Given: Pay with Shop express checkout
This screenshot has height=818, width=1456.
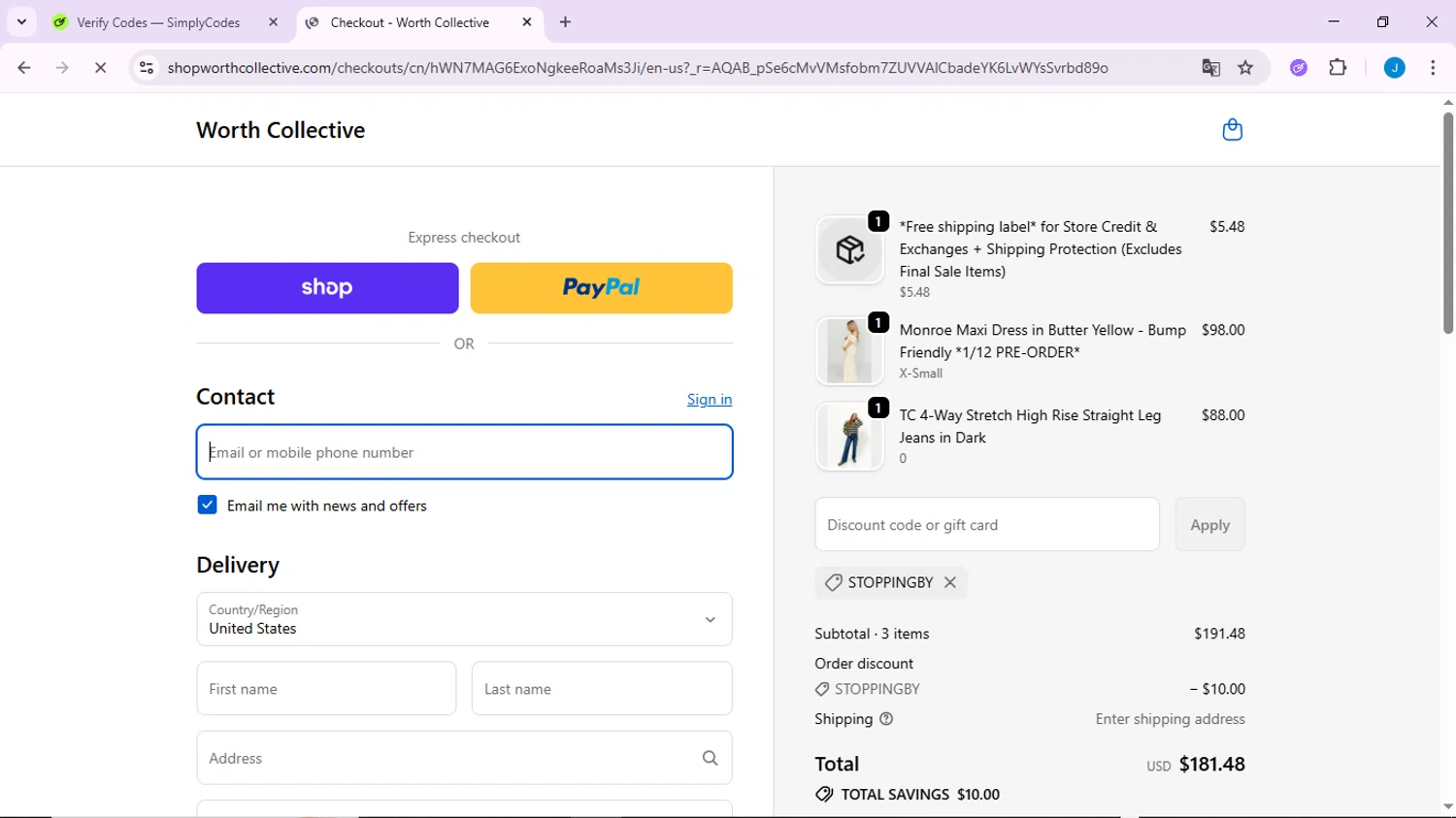Looking at the screenshot, I should [327, 288].
